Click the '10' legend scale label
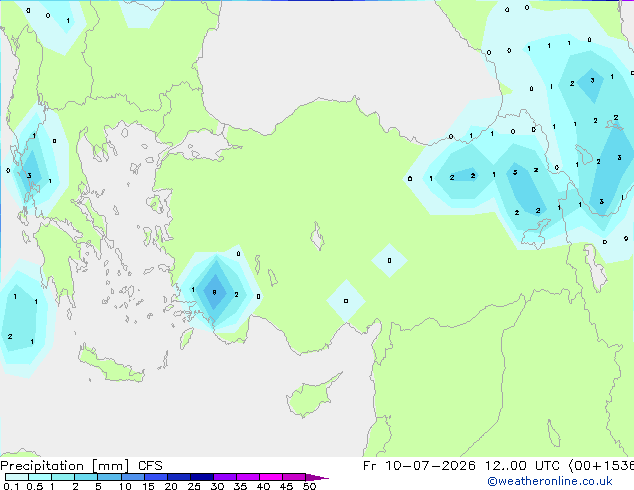The height and width of the screenshot is (490, 634). [x=125, y=486]
